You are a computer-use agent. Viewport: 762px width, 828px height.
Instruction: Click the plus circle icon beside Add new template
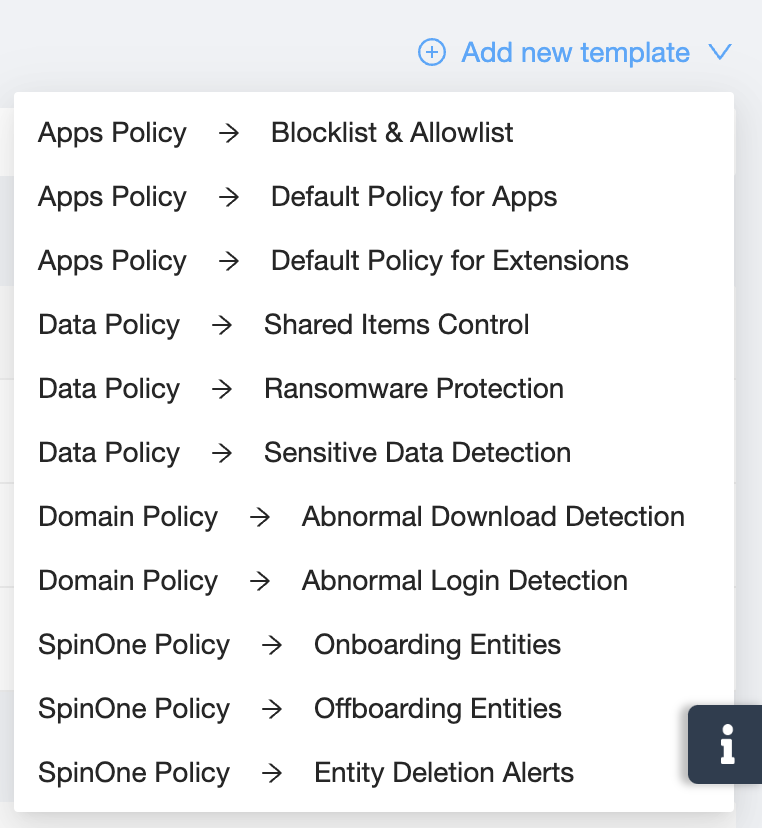coord(431,52)
